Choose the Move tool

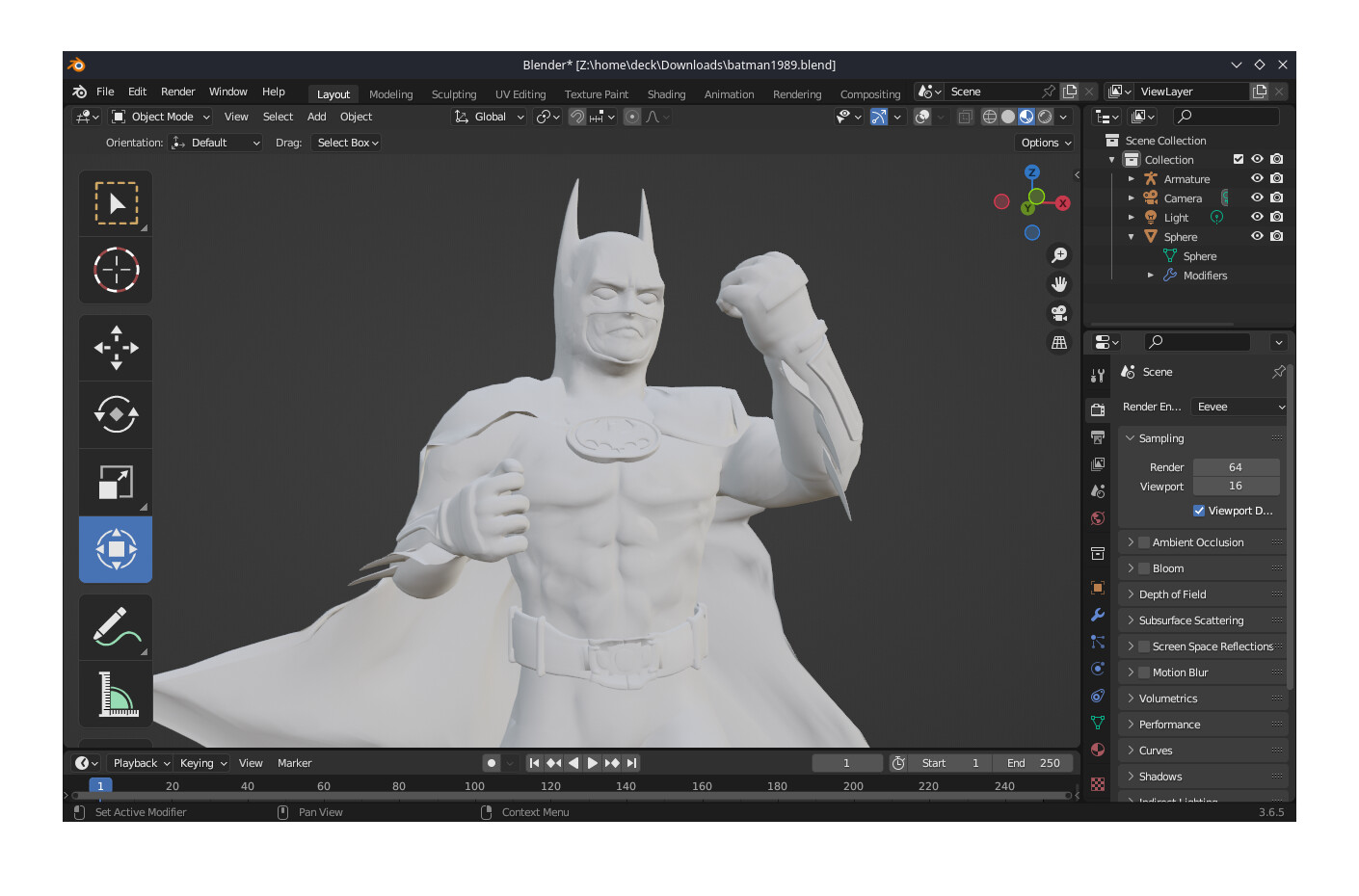(x=116, y=348)
